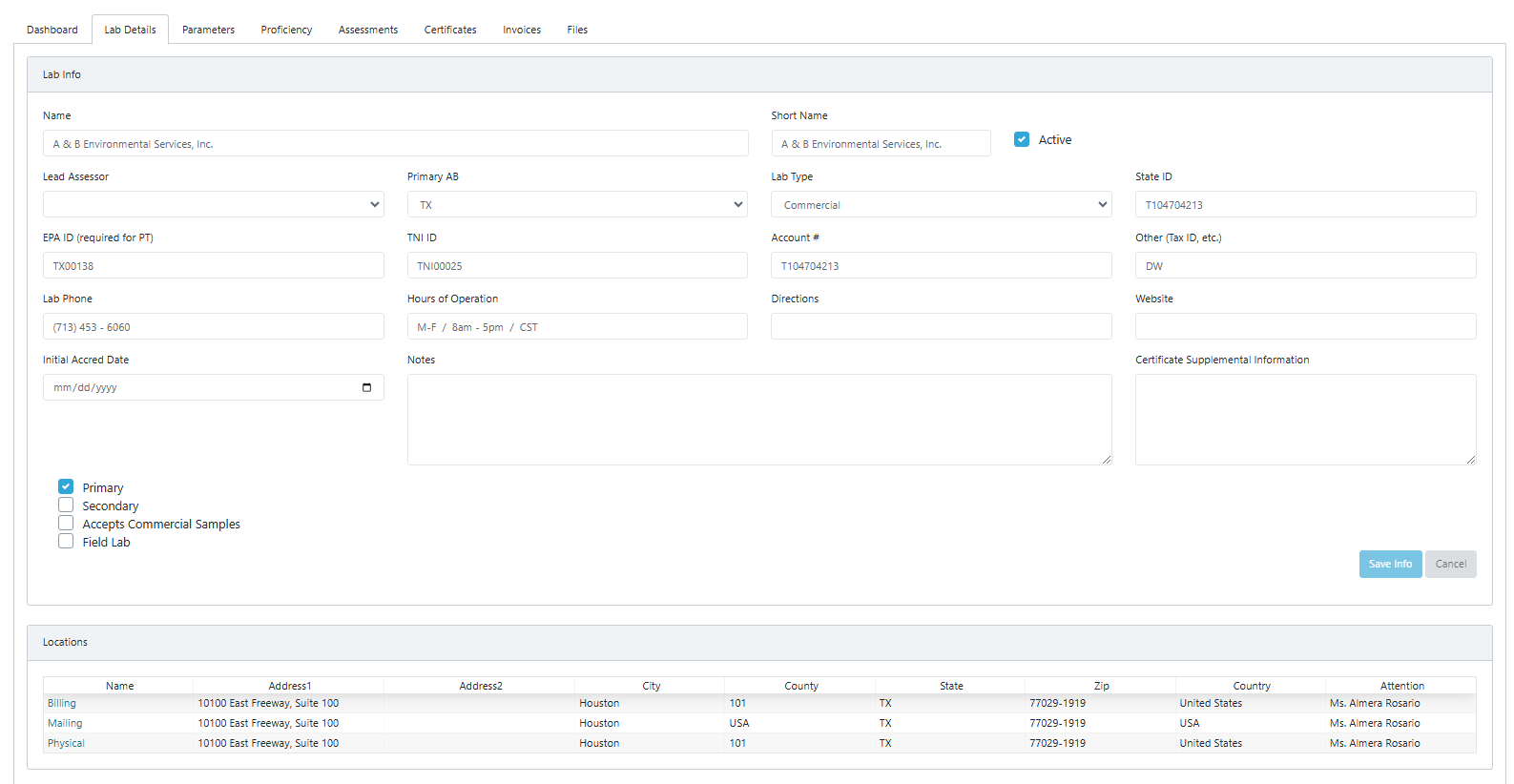The width and height of the screenshot is (1514, 784).
Task: Click the Address1 column header
Action: [x=289, y=686]
